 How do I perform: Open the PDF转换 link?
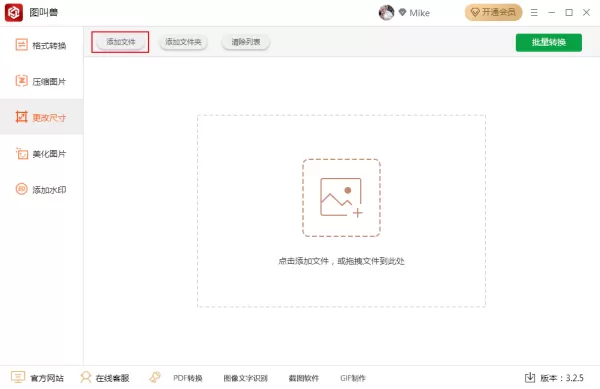[x=188, y=378]
